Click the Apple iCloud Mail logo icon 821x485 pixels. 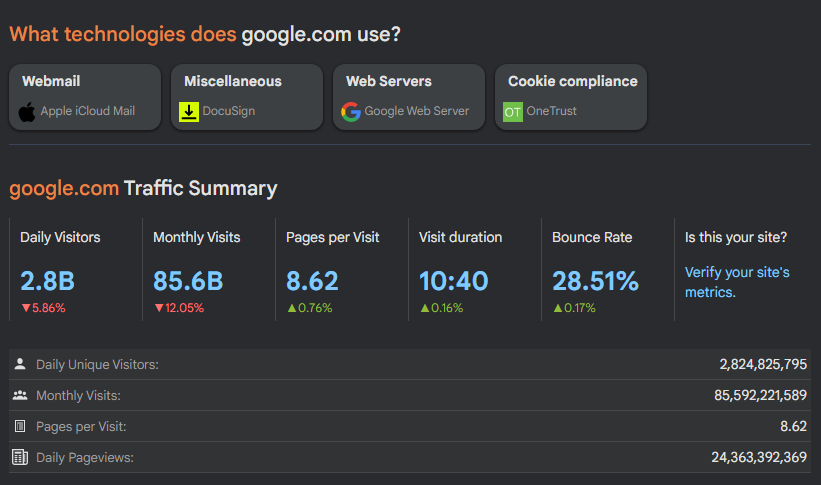coord(27,112)
